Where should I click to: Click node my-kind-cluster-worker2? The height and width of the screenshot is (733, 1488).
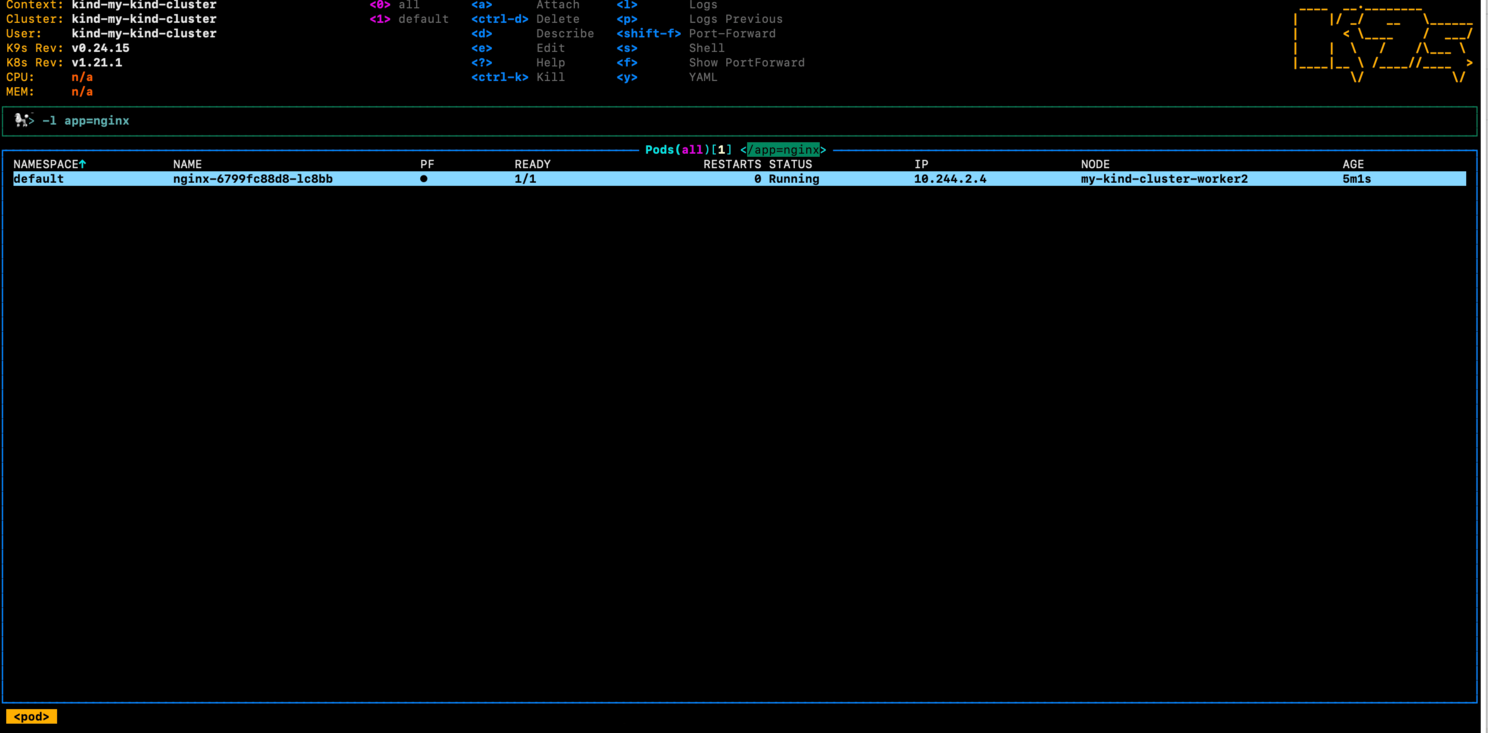tap(1164, 179)
